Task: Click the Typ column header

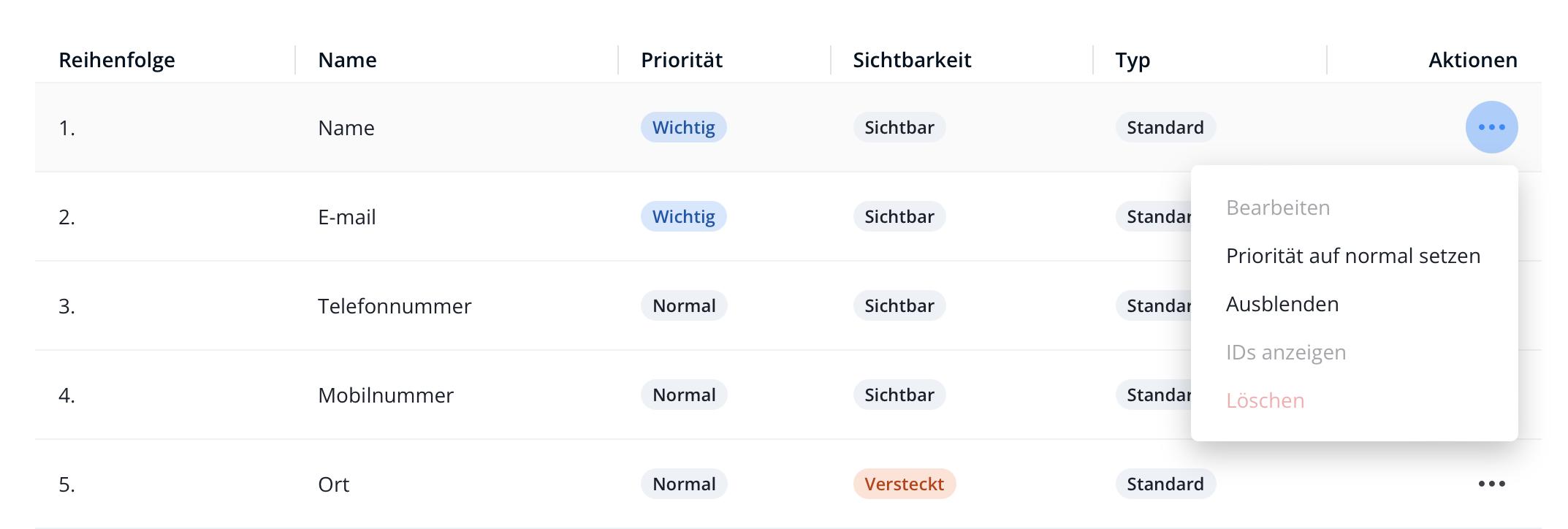Action: coord(1133,60)
